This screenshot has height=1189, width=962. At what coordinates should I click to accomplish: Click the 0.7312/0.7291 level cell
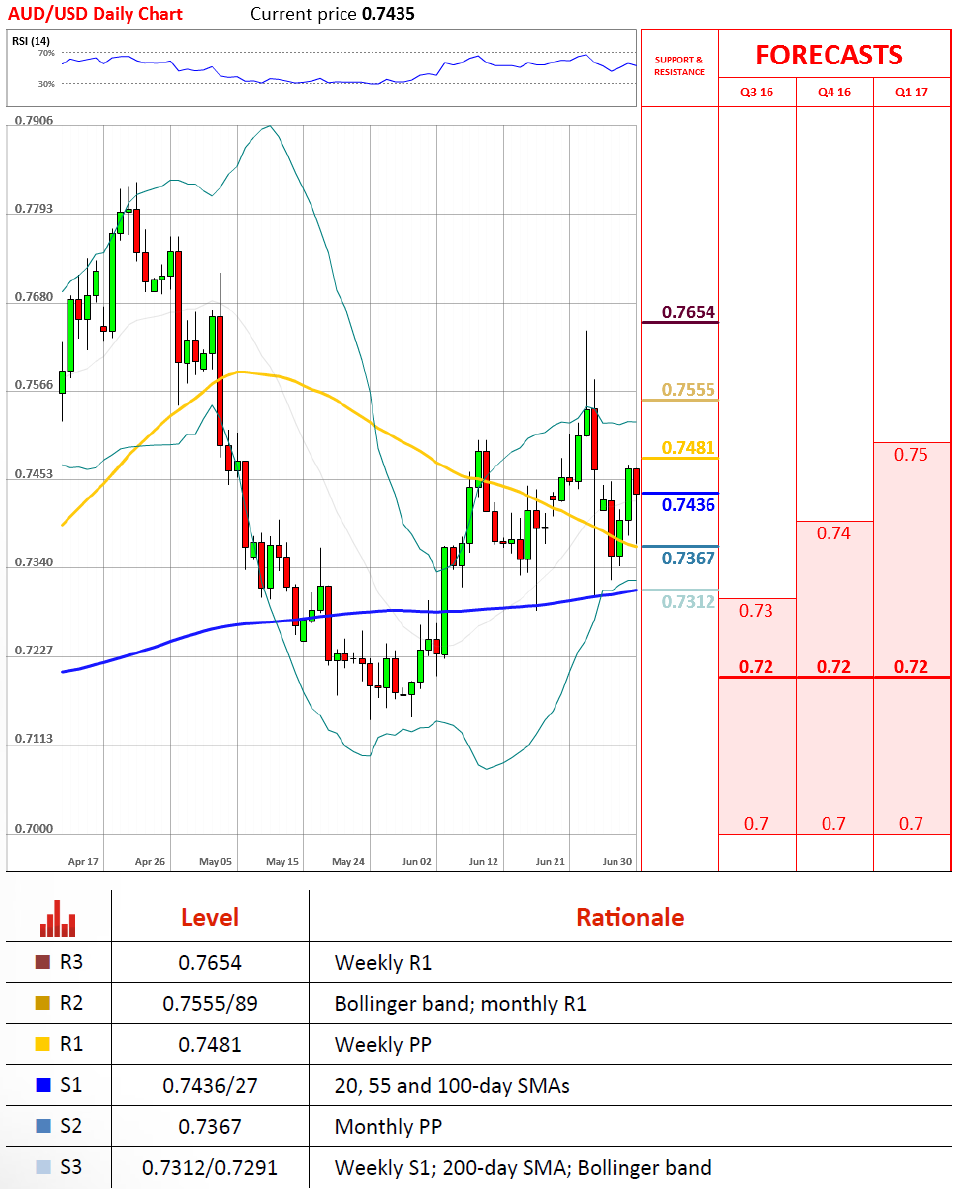tap(210, 1168)
